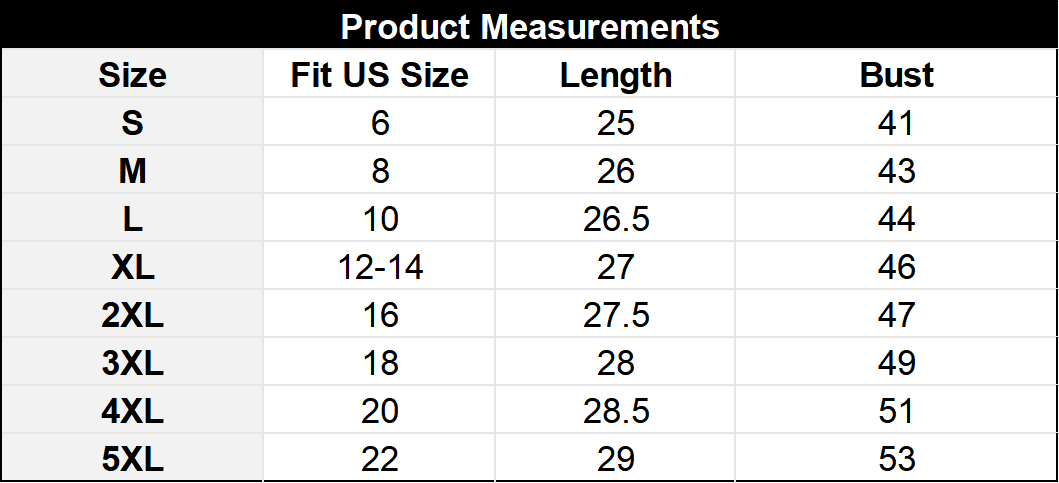Click the Fit US Size header
Viewport: 1059px width, 483px height.
(379, 75)
